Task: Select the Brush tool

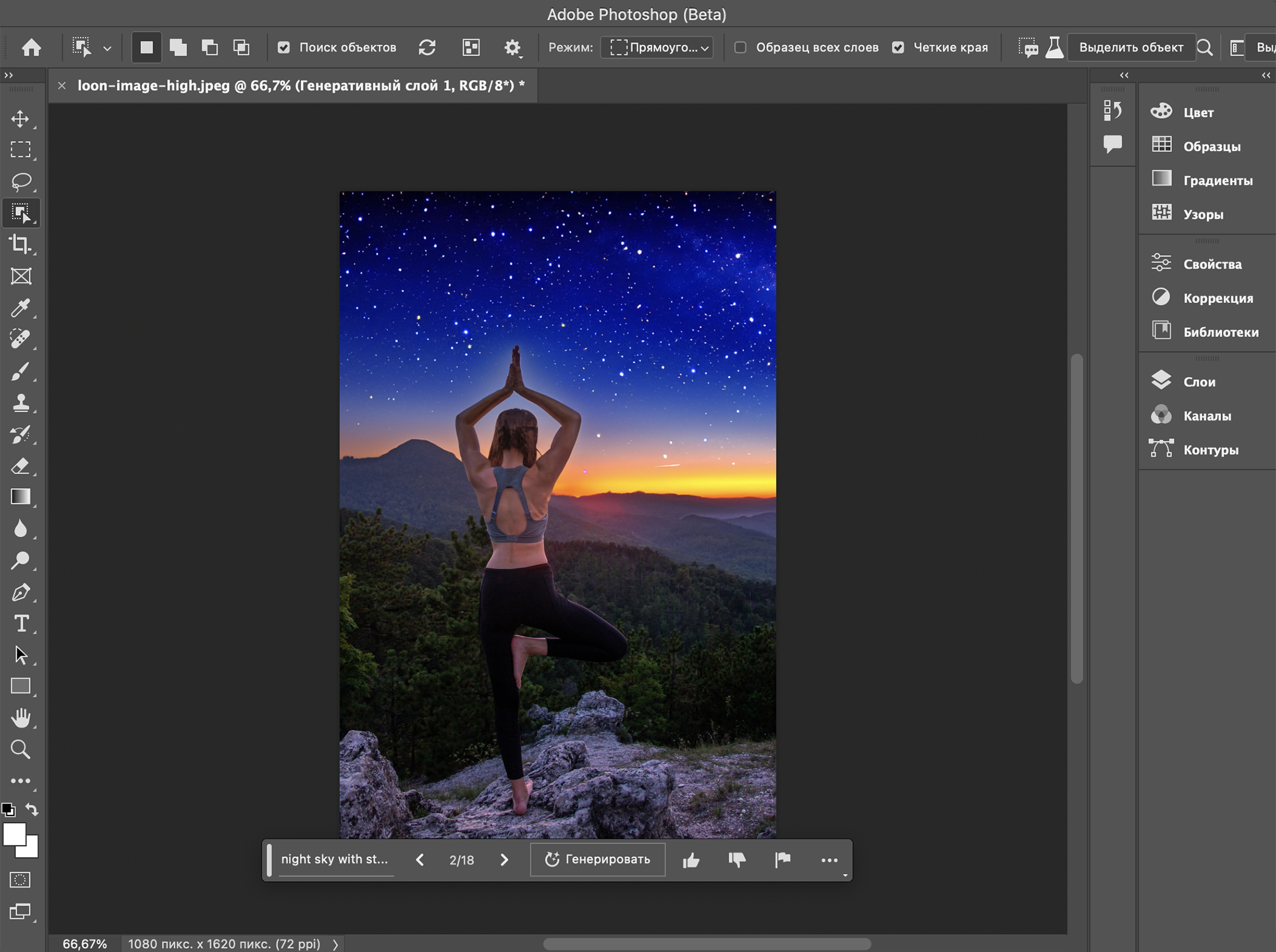Action: pyautogui.click(x=20, y=371)
